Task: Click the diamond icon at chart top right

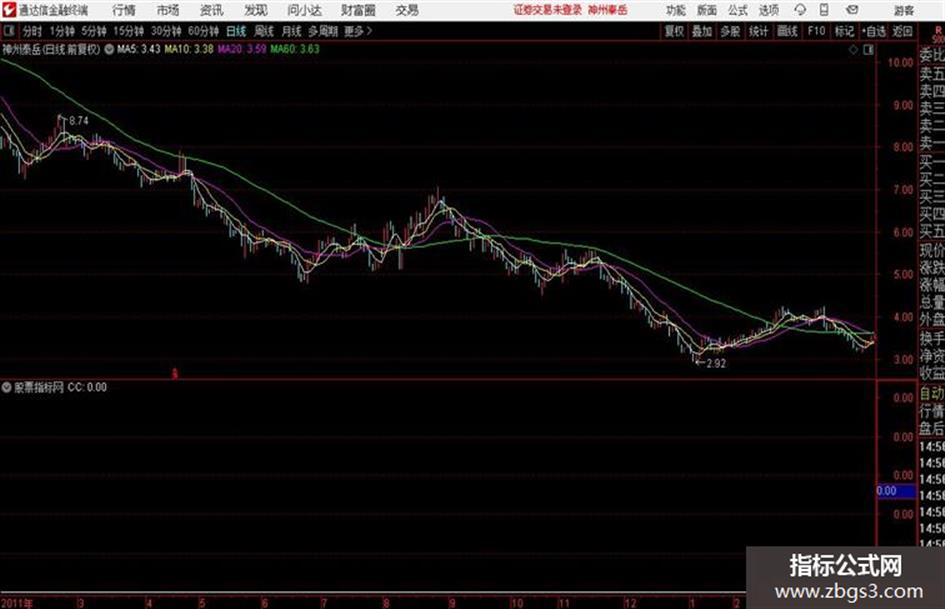Action: pyautogui.click(x=853, y=49)
